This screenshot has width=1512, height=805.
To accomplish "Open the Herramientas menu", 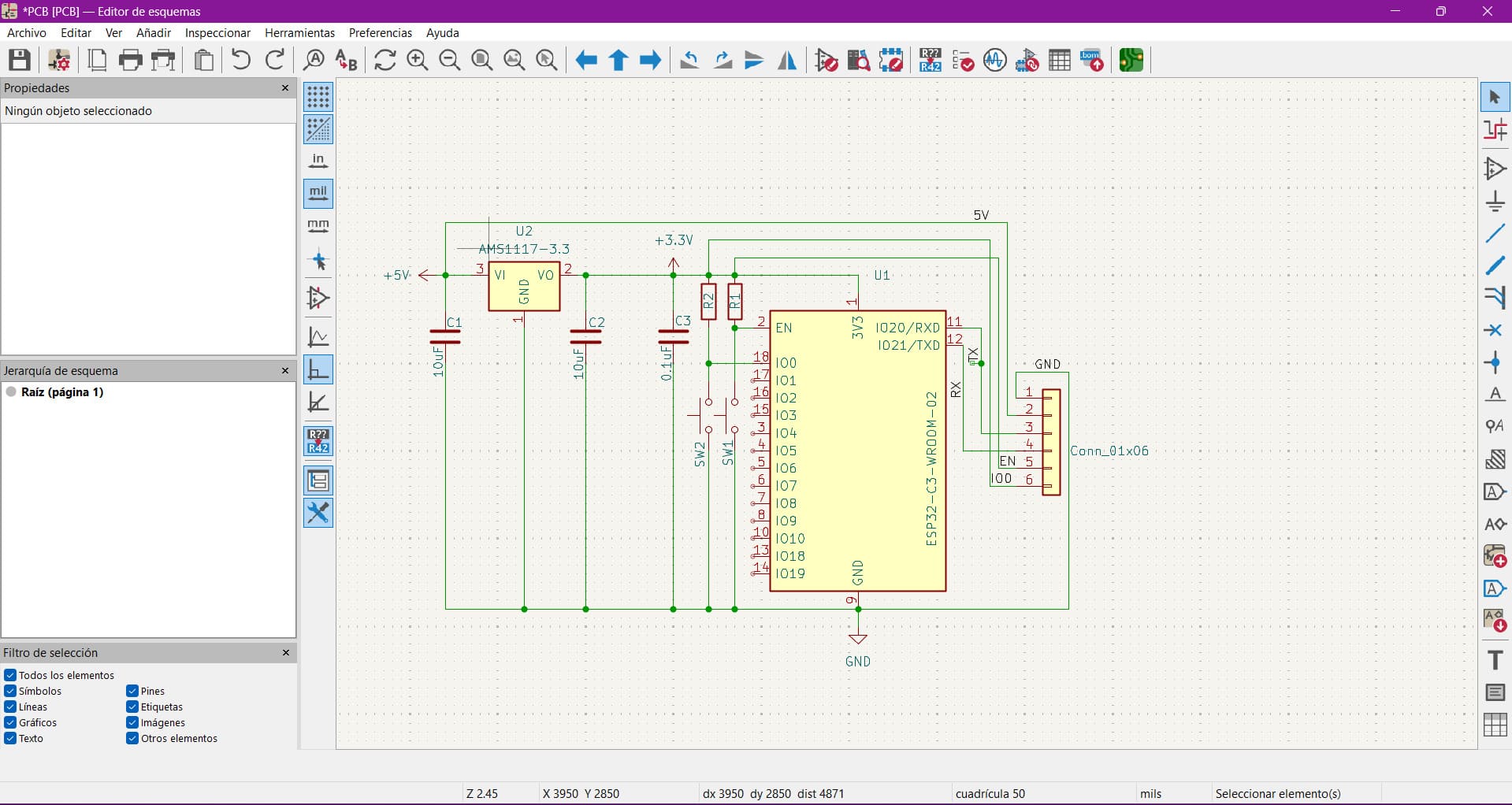I will coord(299,33).
